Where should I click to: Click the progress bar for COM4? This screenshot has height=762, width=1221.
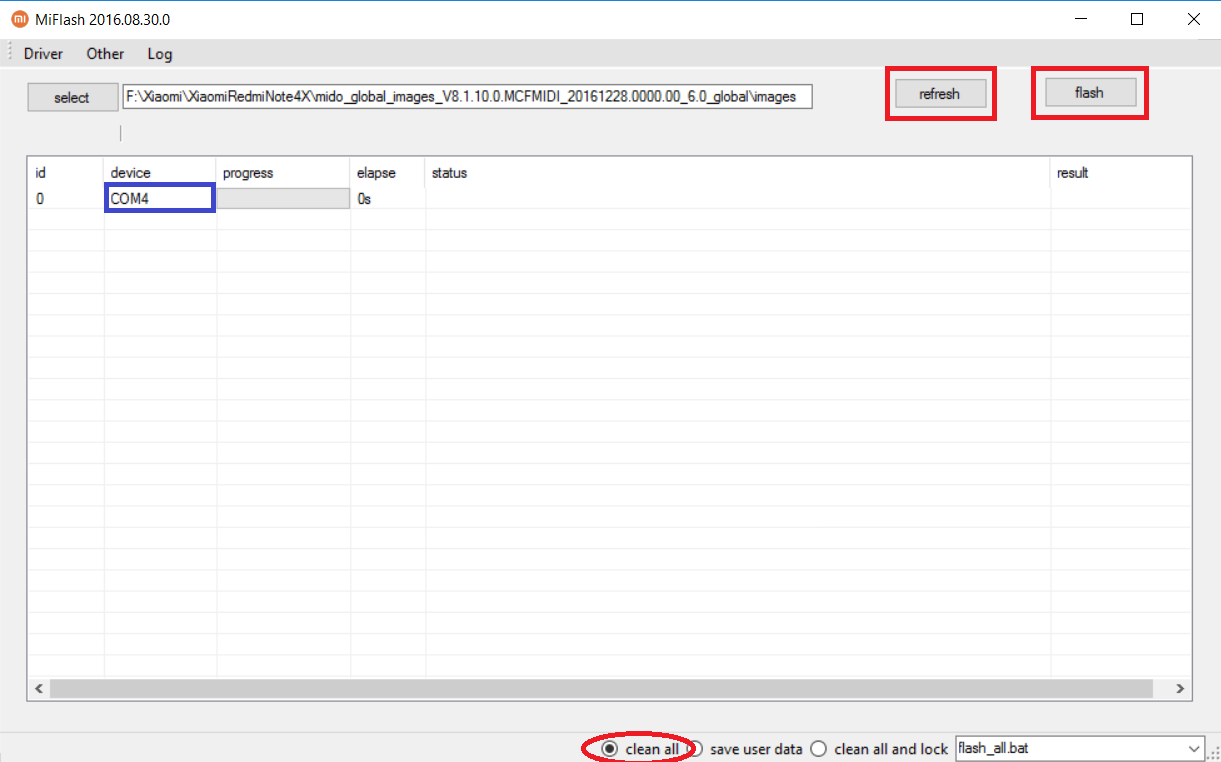point(283,199)
